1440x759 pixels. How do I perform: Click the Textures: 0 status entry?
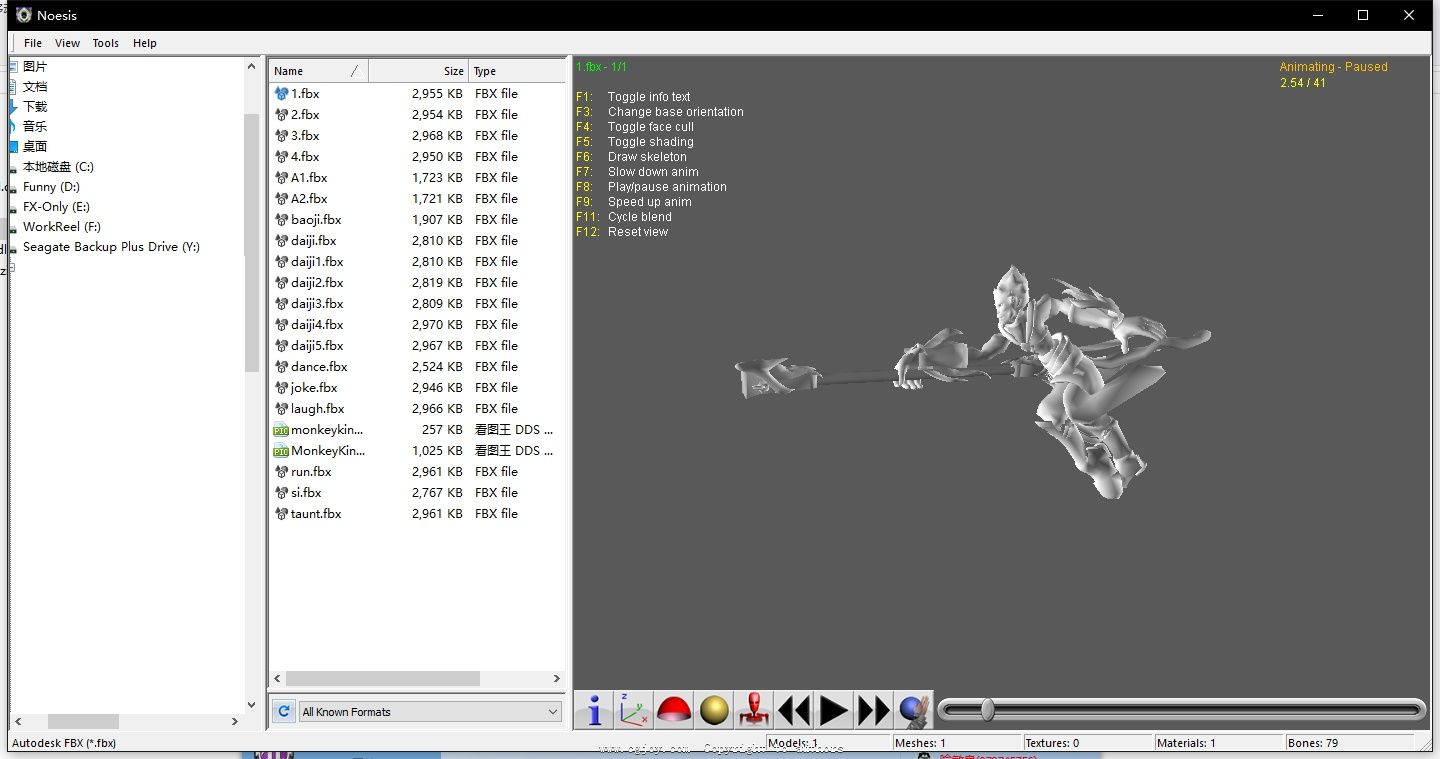coord(1087,743)
